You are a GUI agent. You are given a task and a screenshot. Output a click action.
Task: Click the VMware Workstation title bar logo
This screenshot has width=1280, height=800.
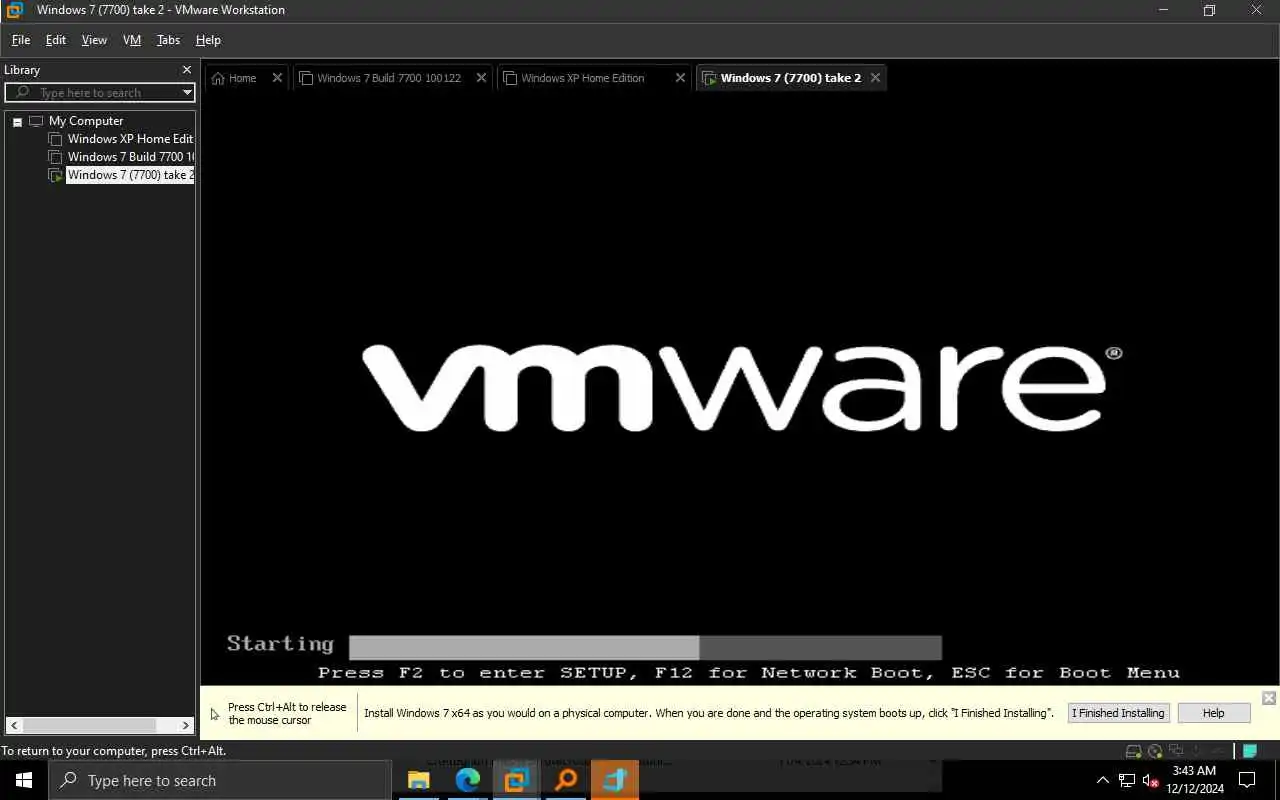(14, 10)
